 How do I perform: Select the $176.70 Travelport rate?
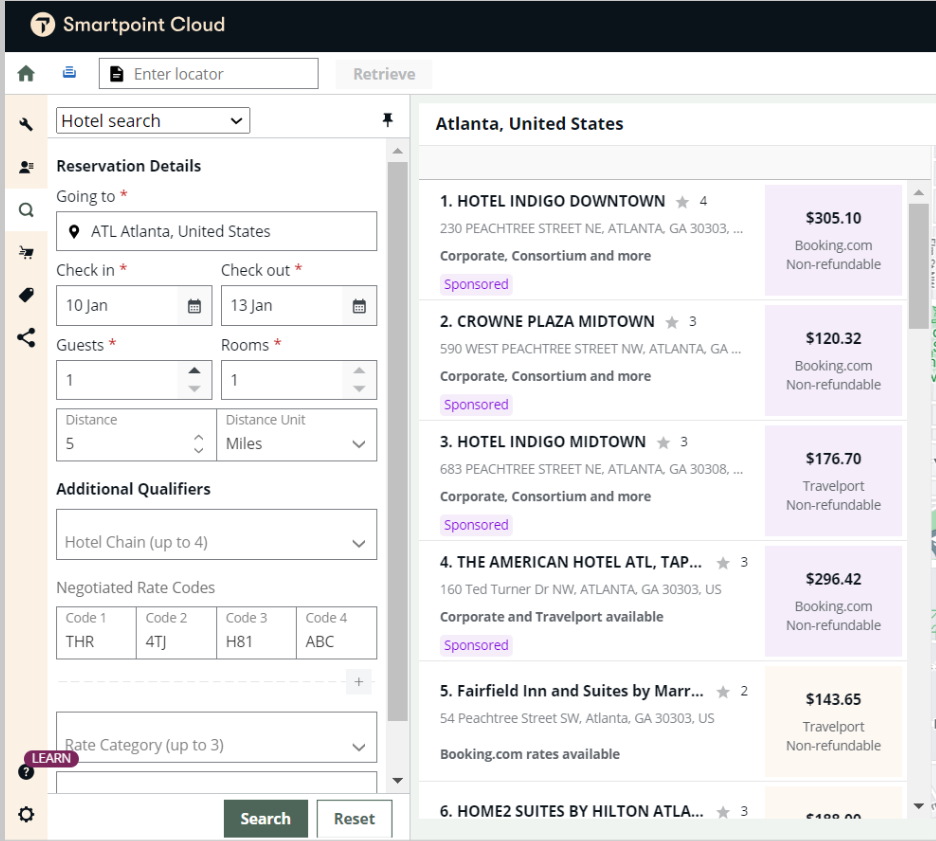click(x=833, y=480)
